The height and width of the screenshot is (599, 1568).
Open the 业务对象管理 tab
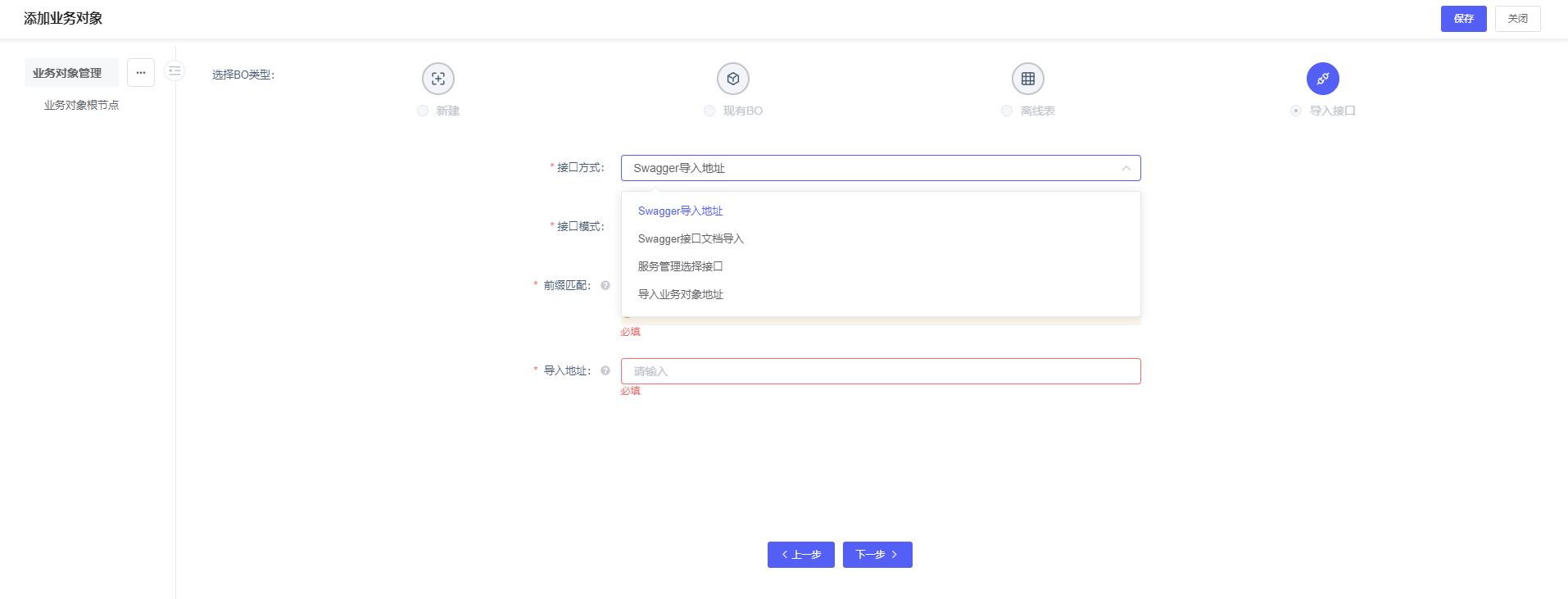pyautogui.click(x=67, y=73)
